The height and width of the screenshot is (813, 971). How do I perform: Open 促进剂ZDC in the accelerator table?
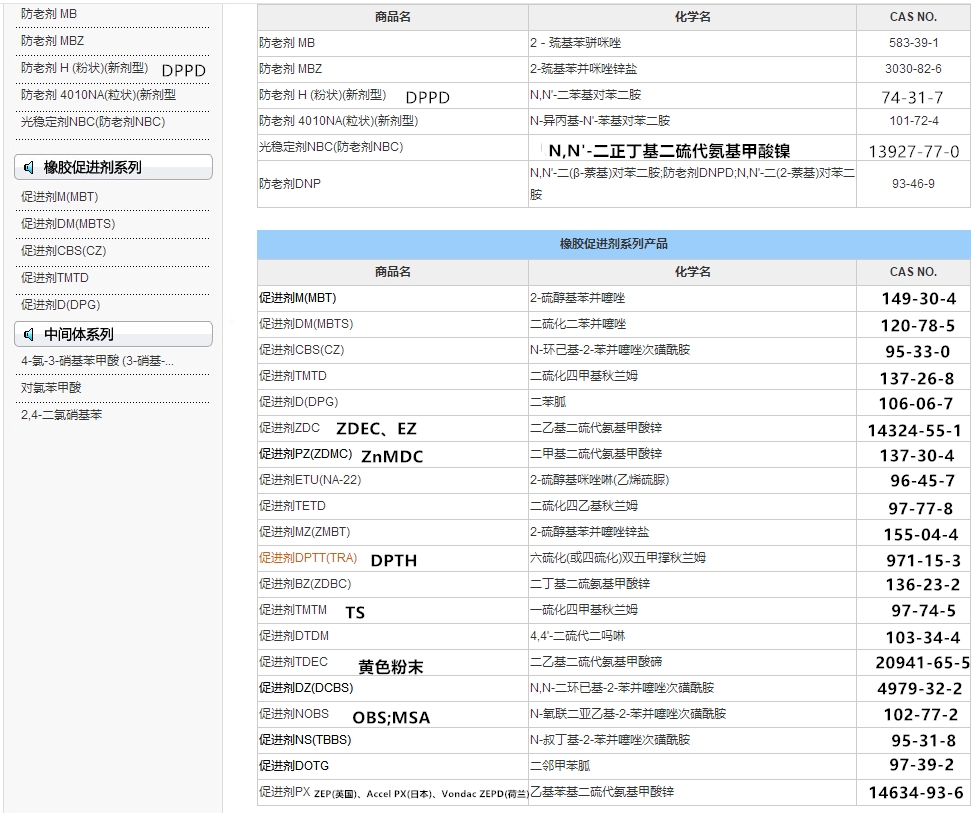click(x=289, y=428)
